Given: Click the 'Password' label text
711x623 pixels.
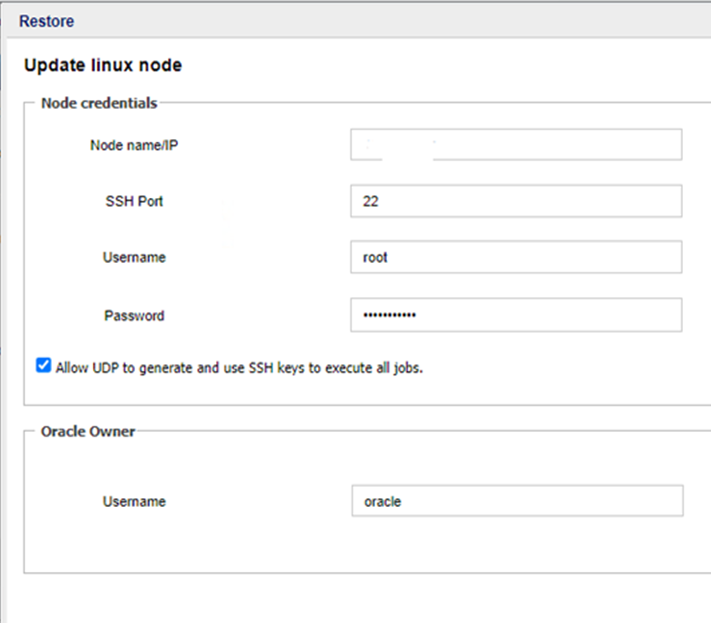Looking at the screenshot, I should point(134,315).
